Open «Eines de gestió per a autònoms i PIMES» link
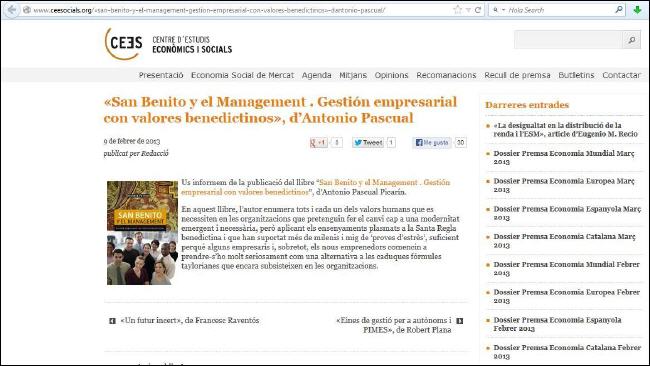The height and width of the screenshot is (366, 650). click(x=394, y=325)
